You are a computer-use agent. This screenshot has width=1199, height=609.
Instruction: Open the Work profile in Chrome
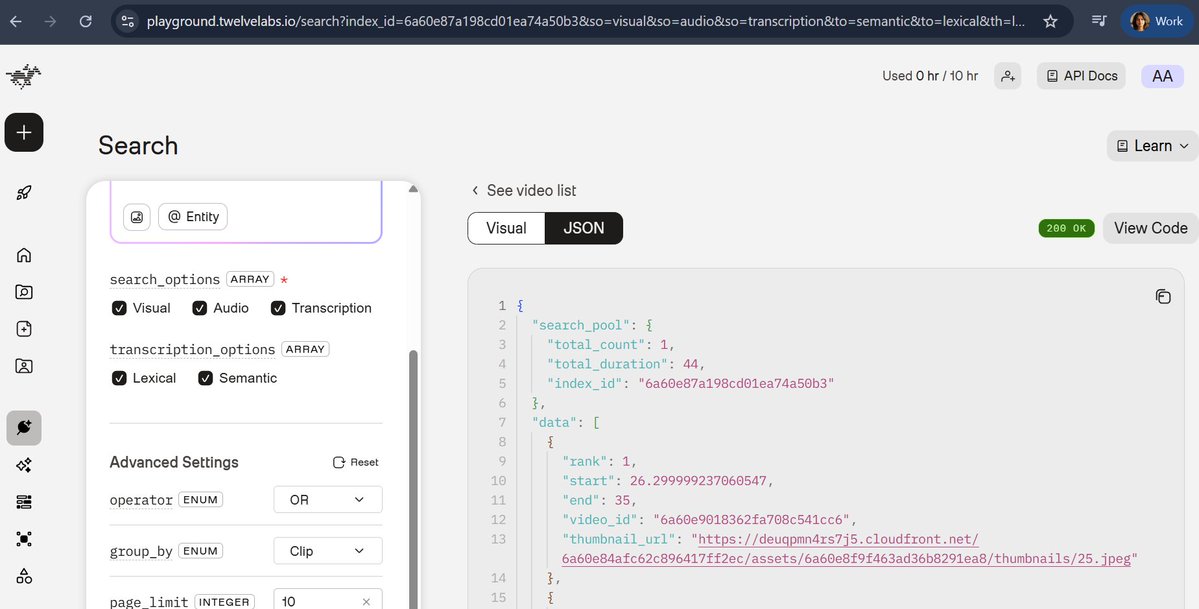coord(1157,21)
